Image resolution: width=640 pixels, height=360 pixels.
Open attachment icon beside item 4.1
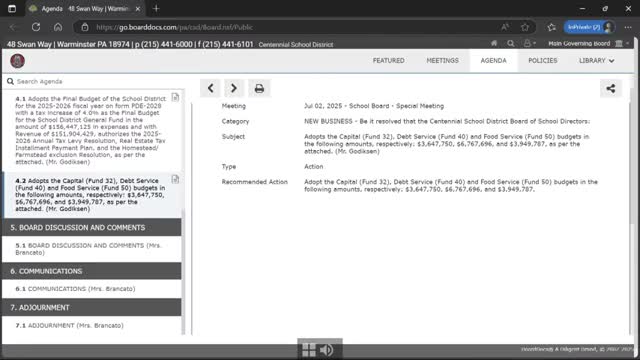(x=175, y=97)
